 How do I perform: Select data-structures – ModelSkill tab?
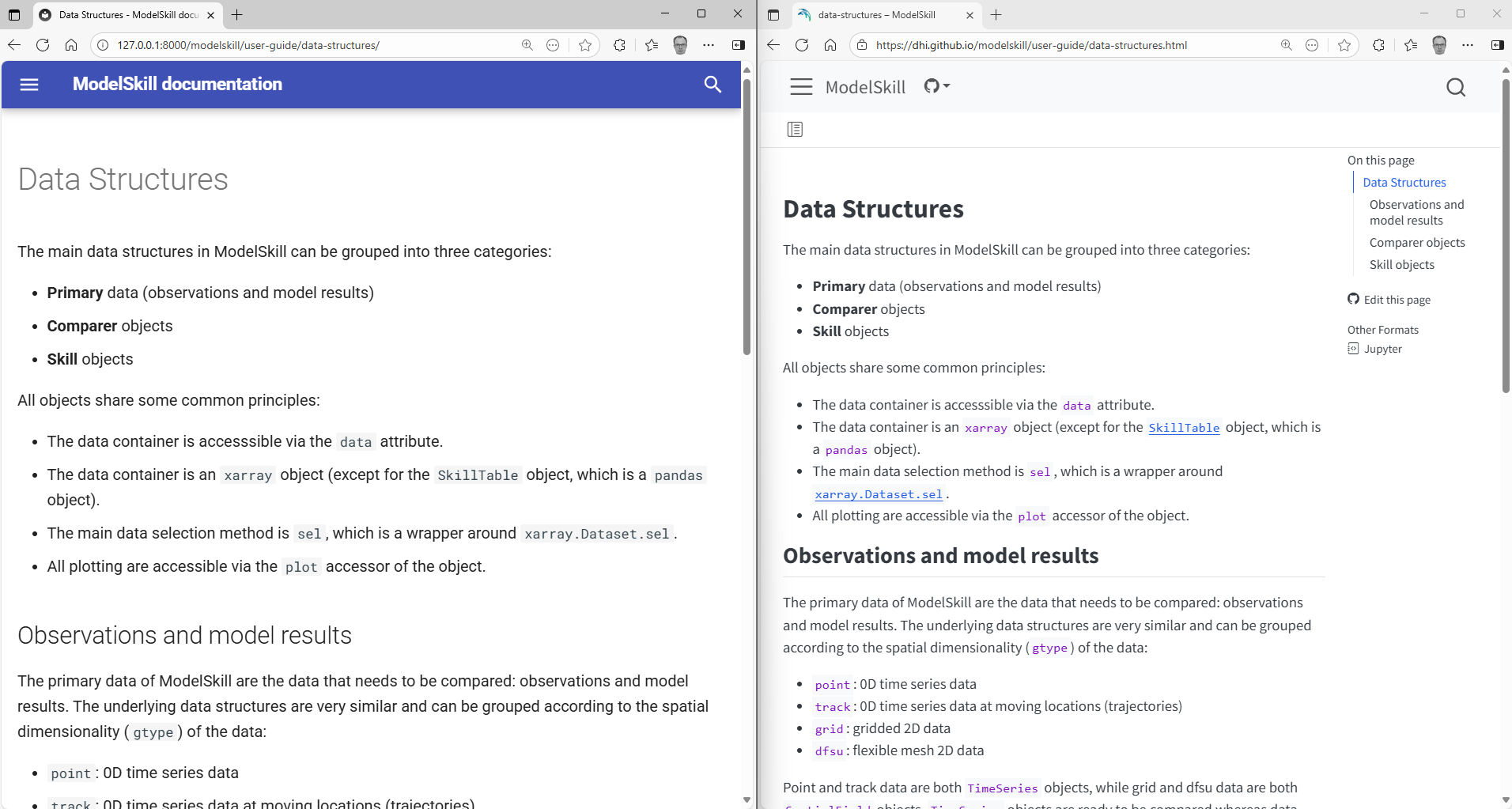[x=886, y=15]
